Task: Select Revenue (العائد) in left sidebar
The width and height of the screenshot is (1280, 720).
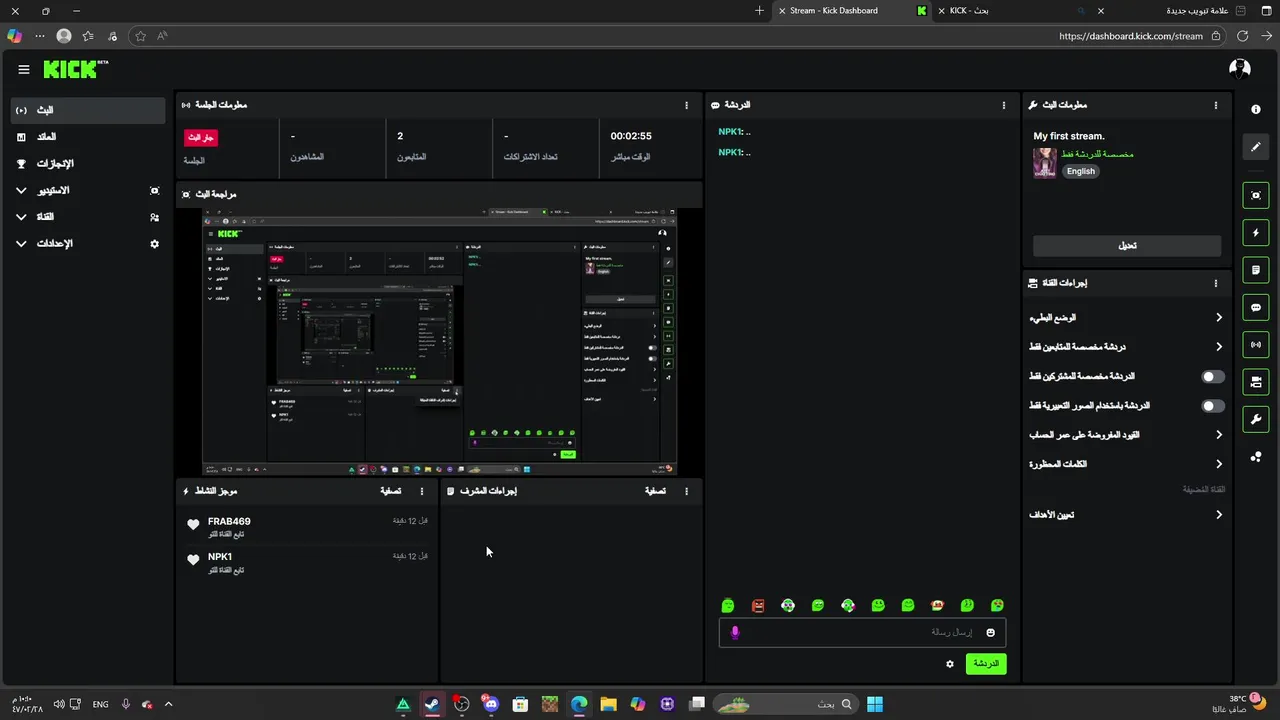Action: tap(88, 137)
